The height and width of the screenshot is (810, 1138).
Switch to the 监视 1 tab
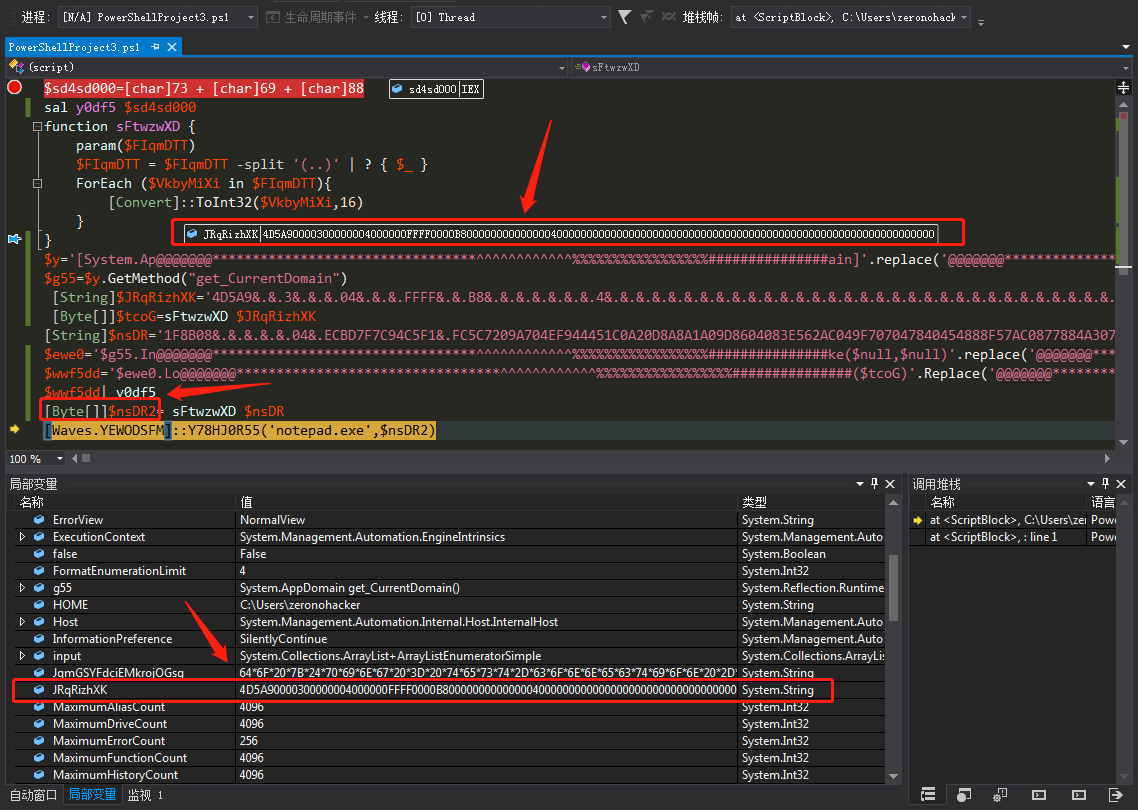click(x=145, y=795)
